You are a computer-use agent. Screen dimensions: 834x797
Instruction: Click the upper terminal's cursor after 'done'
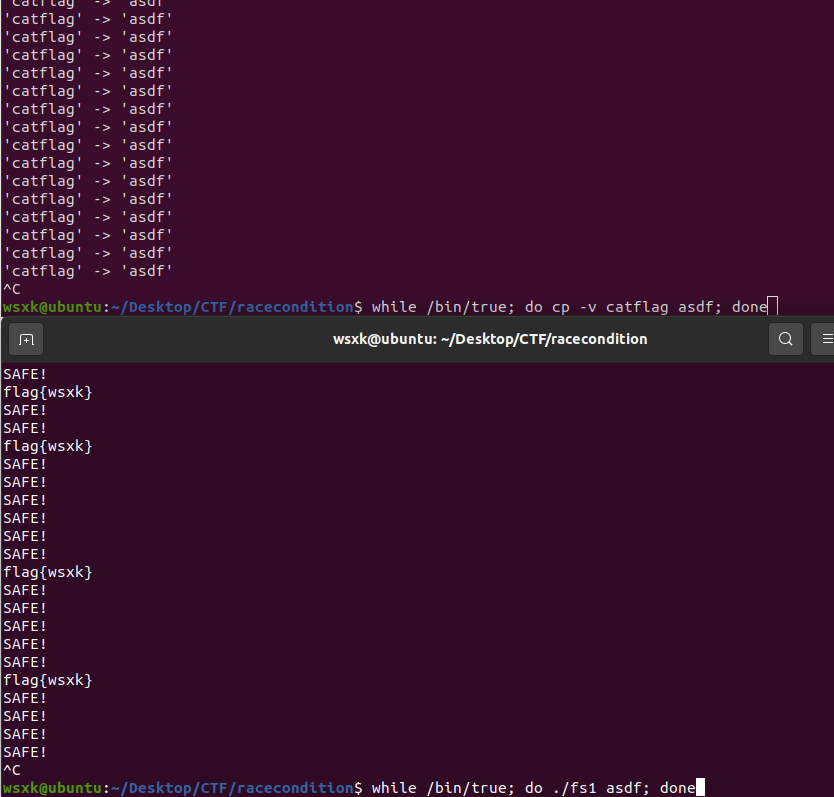(x=773, y=306)
